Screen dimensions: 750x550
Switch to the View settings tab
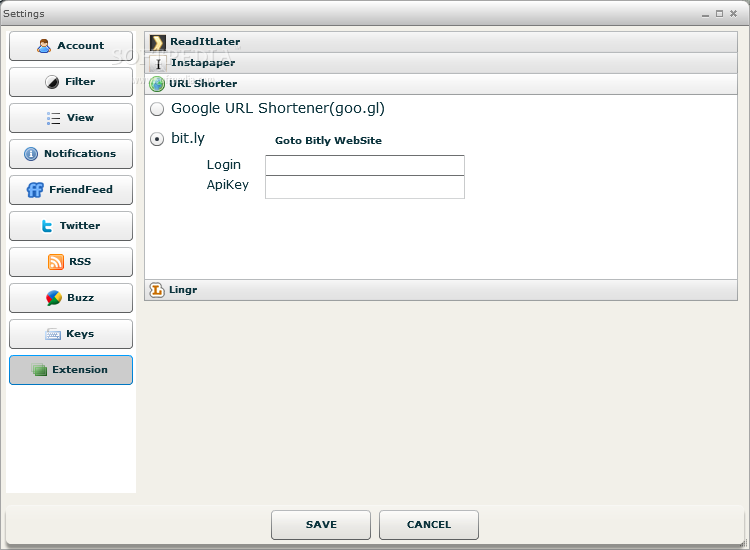71,118
